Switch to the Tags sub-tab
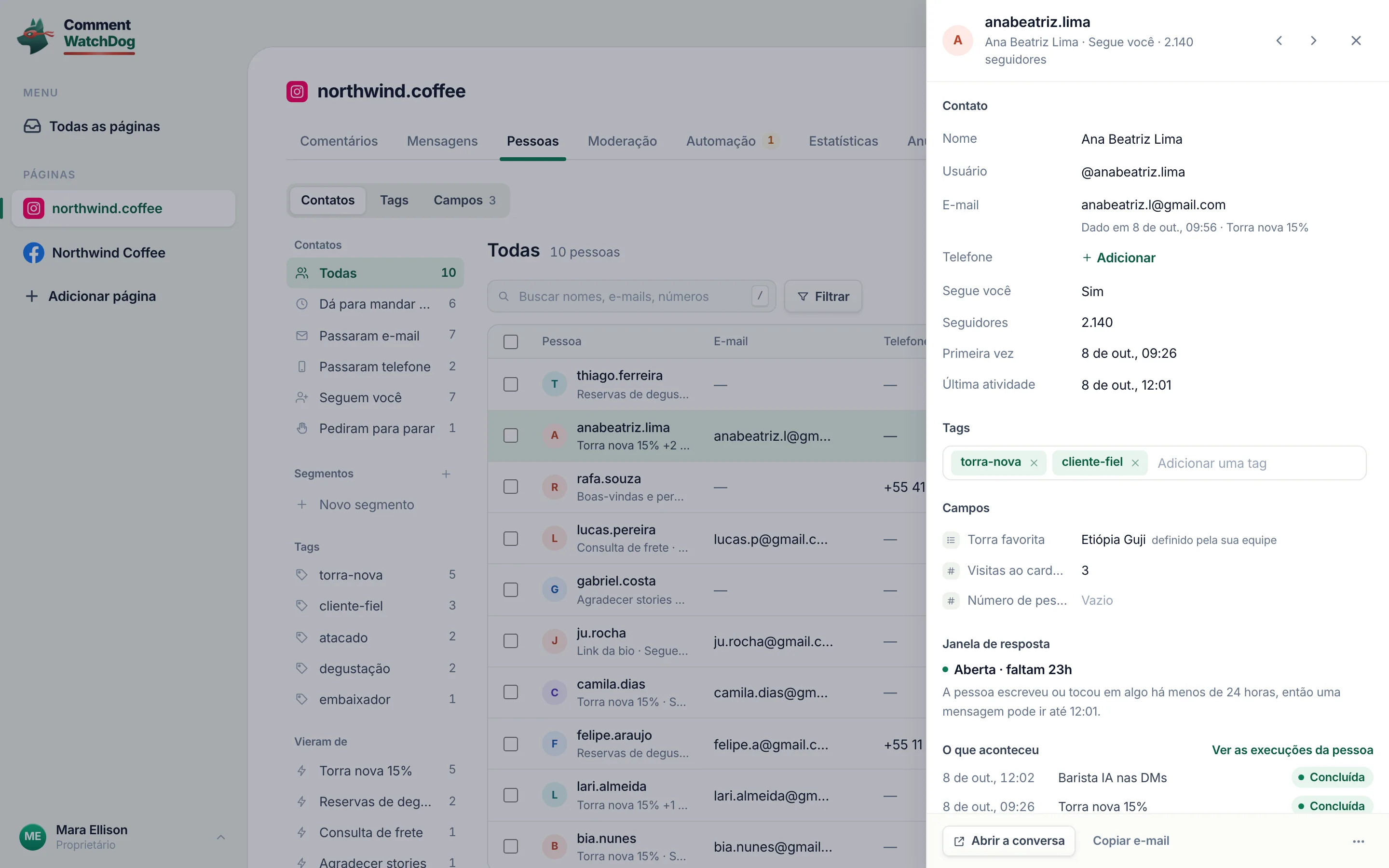 tap(394, 200)
